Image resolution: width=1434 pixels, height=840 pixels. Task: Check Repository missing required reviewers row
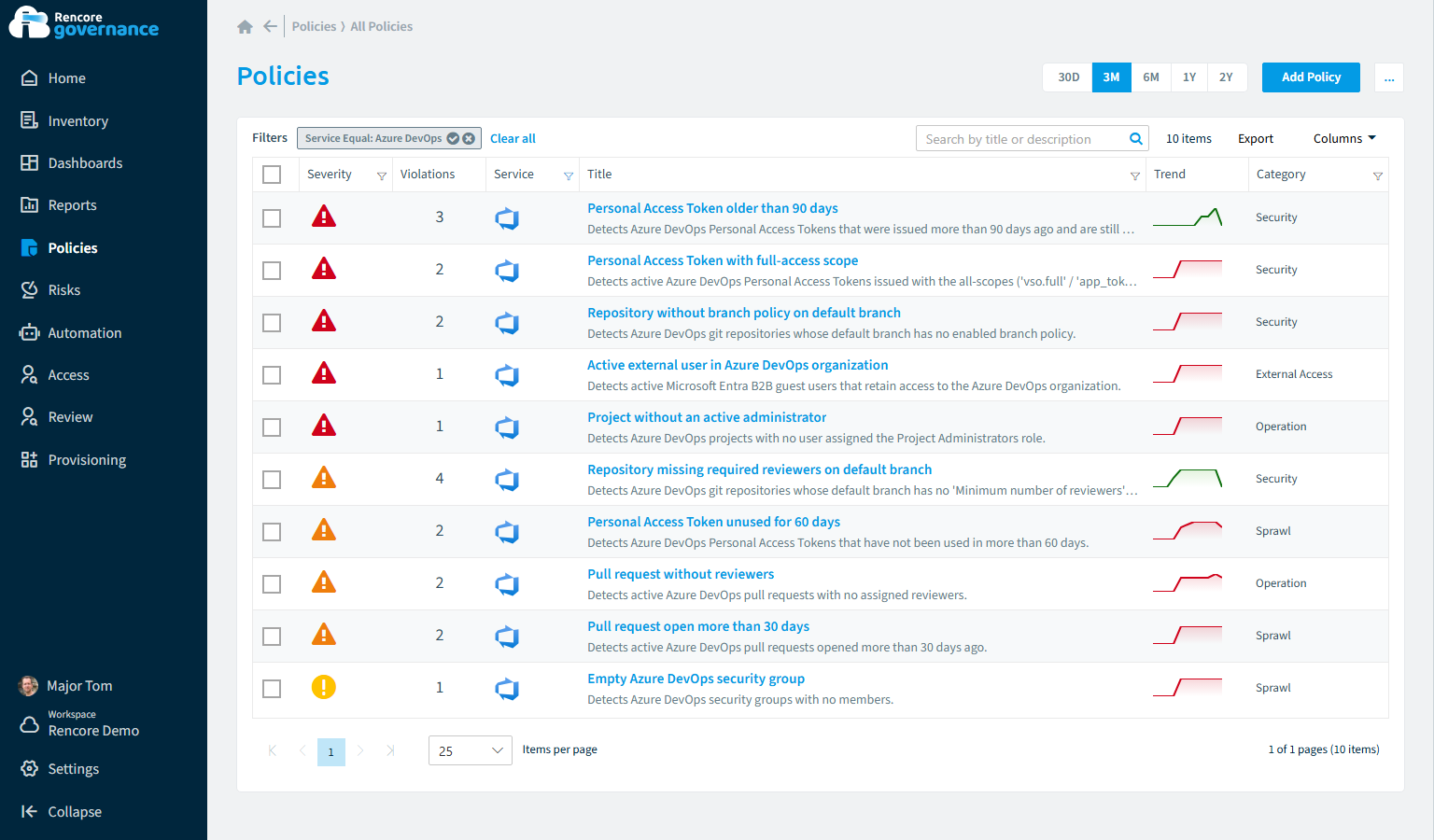pos(272,480)
